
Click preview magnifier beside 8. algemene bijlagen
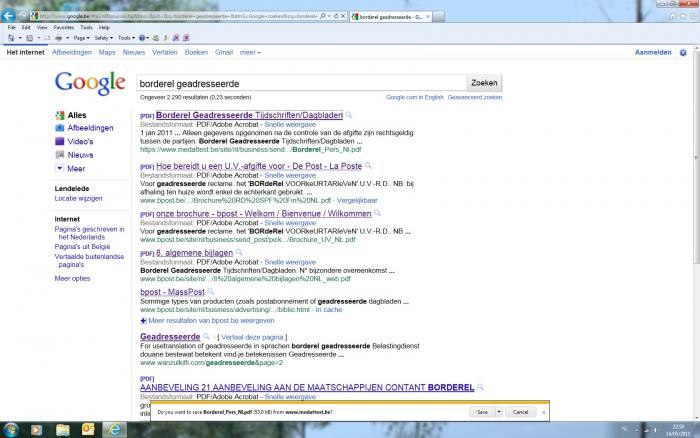coord(239,253)
